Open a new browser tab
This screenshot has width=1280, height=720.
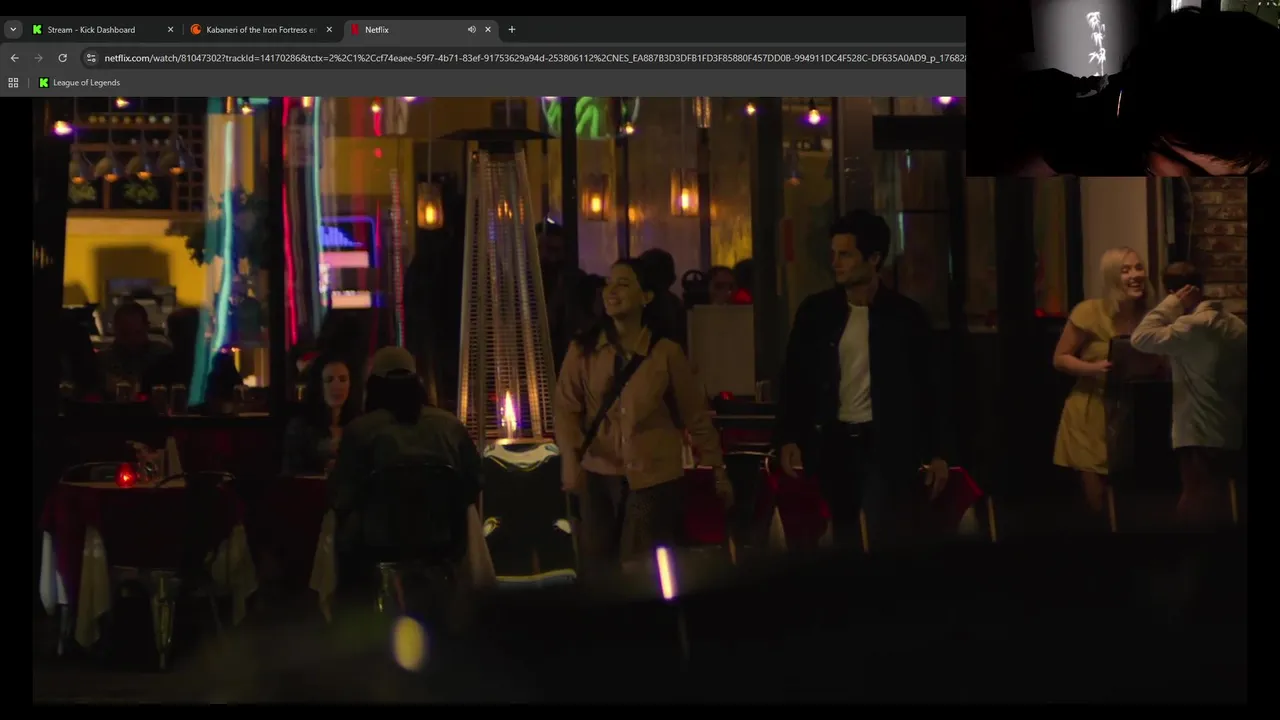coord(512,30)
